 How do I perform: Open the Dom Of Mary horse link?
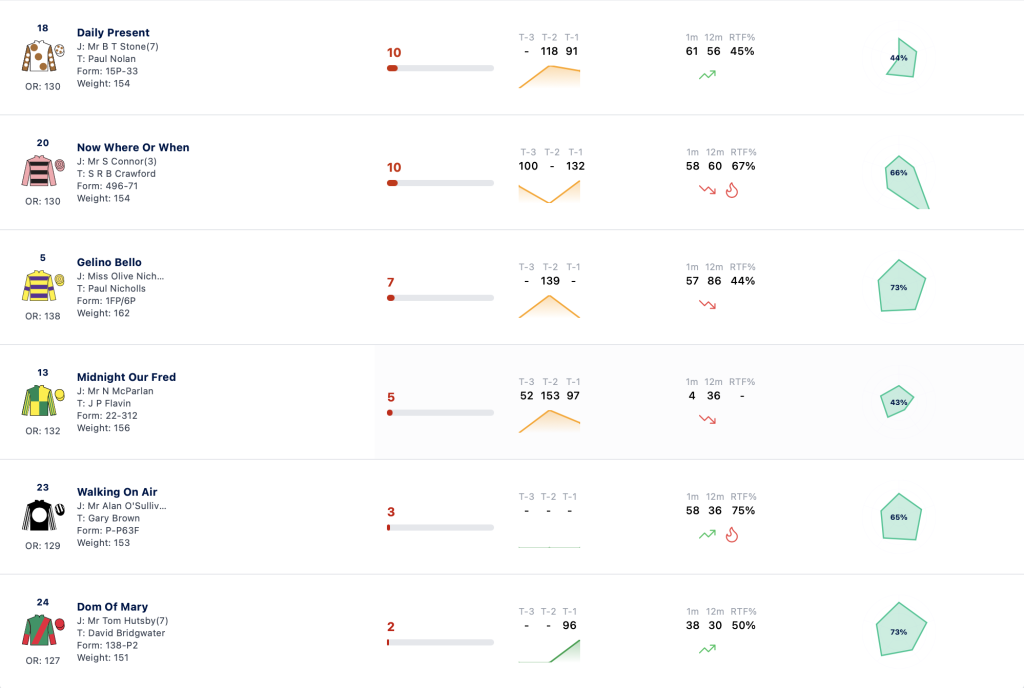[112, 607]
